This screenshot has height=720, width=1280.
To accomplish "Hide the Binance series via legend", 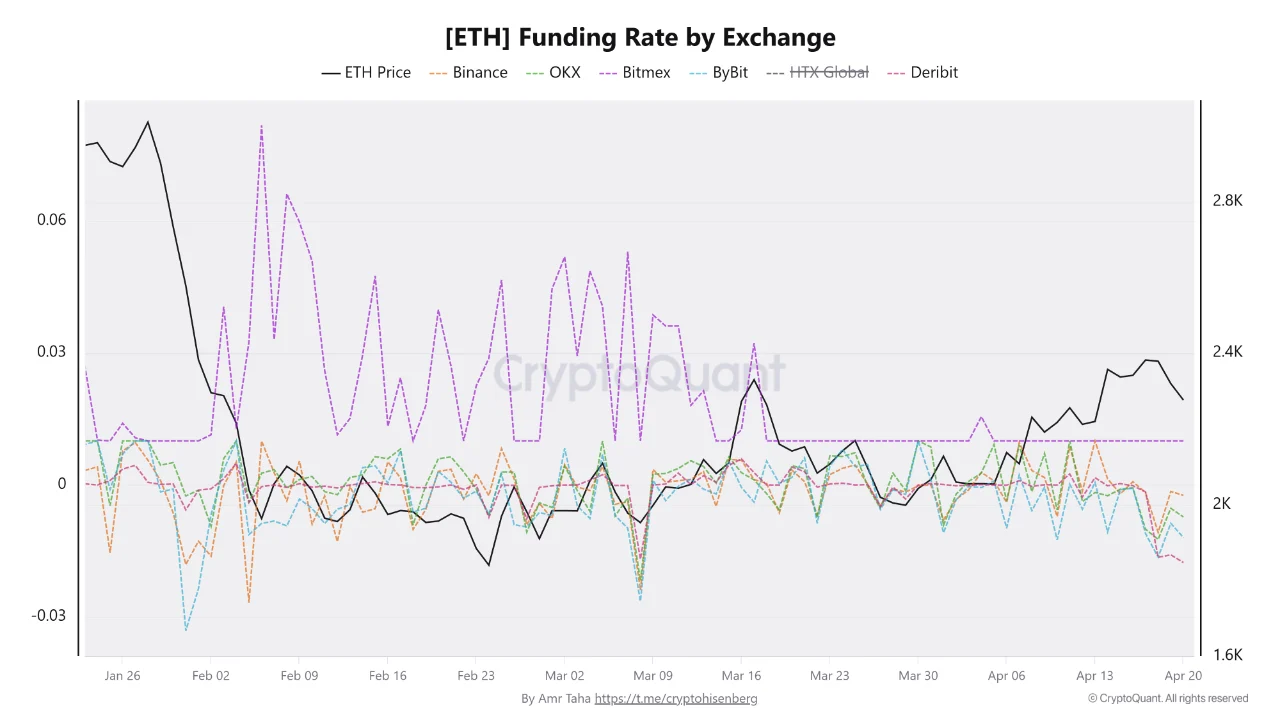I will point(468,72).
